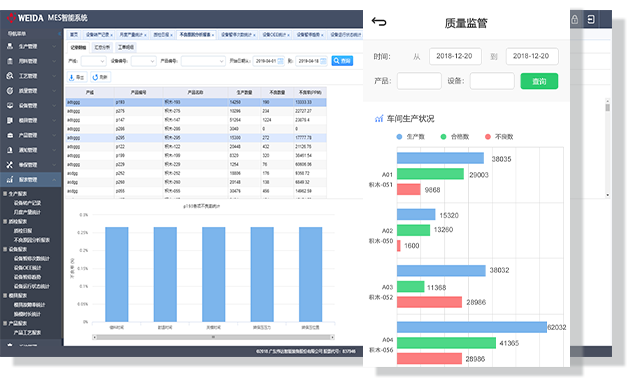Open 质量管理 sidebar icon

(10, 91)
